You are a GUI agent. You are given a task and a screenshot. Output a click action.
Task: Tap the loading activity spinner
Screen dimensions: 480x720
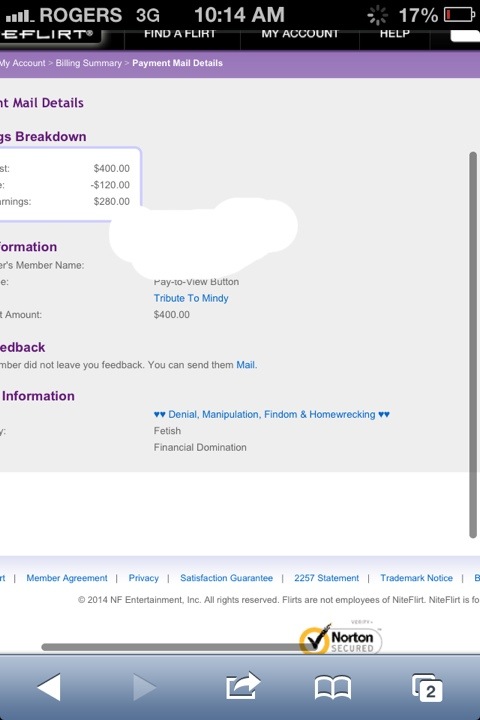378,15
